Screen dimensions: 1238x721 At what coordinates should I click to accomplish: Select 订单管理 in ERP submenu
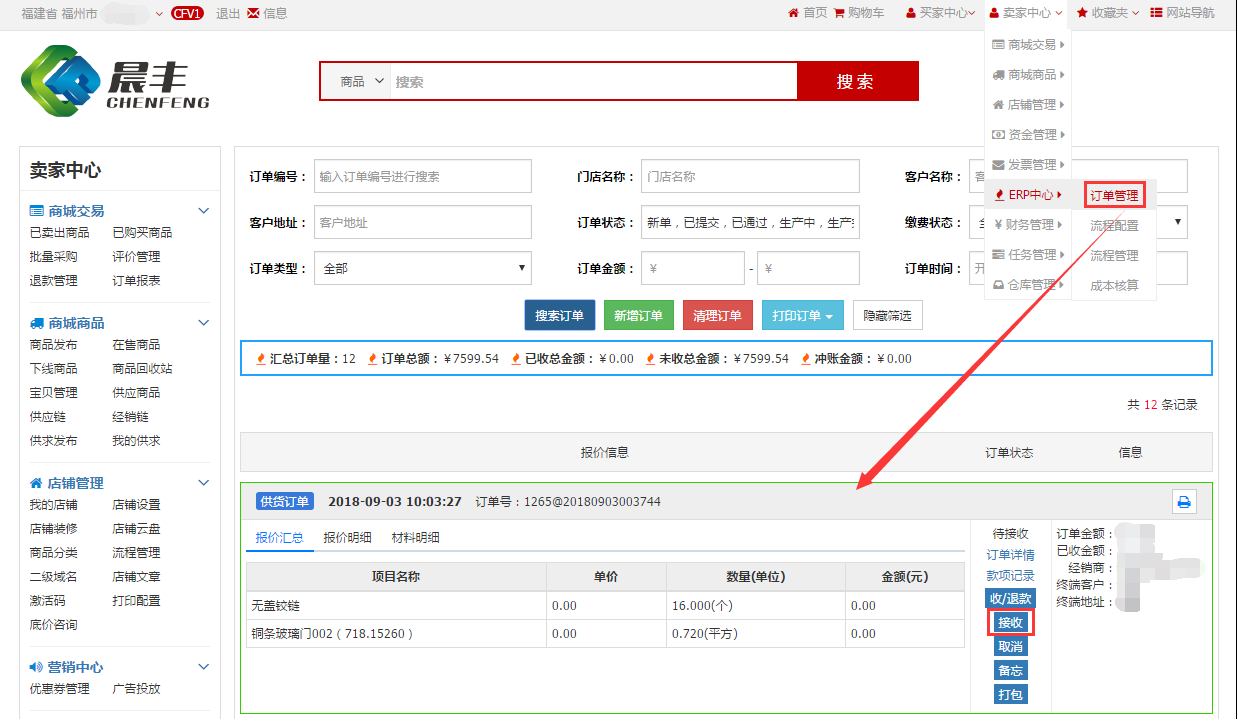[x=1114, y=195]
